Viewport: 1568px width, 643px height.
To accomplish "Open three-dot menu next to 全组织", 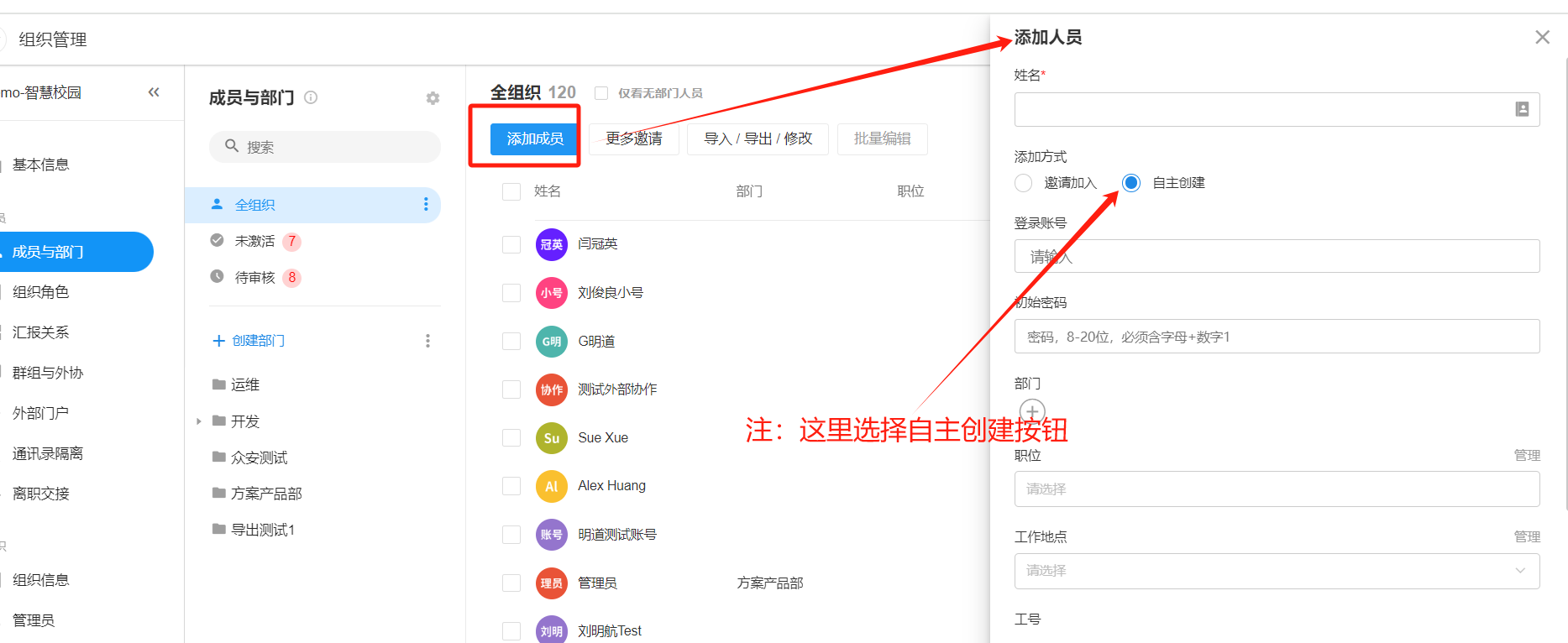I will tap(426, 204).
